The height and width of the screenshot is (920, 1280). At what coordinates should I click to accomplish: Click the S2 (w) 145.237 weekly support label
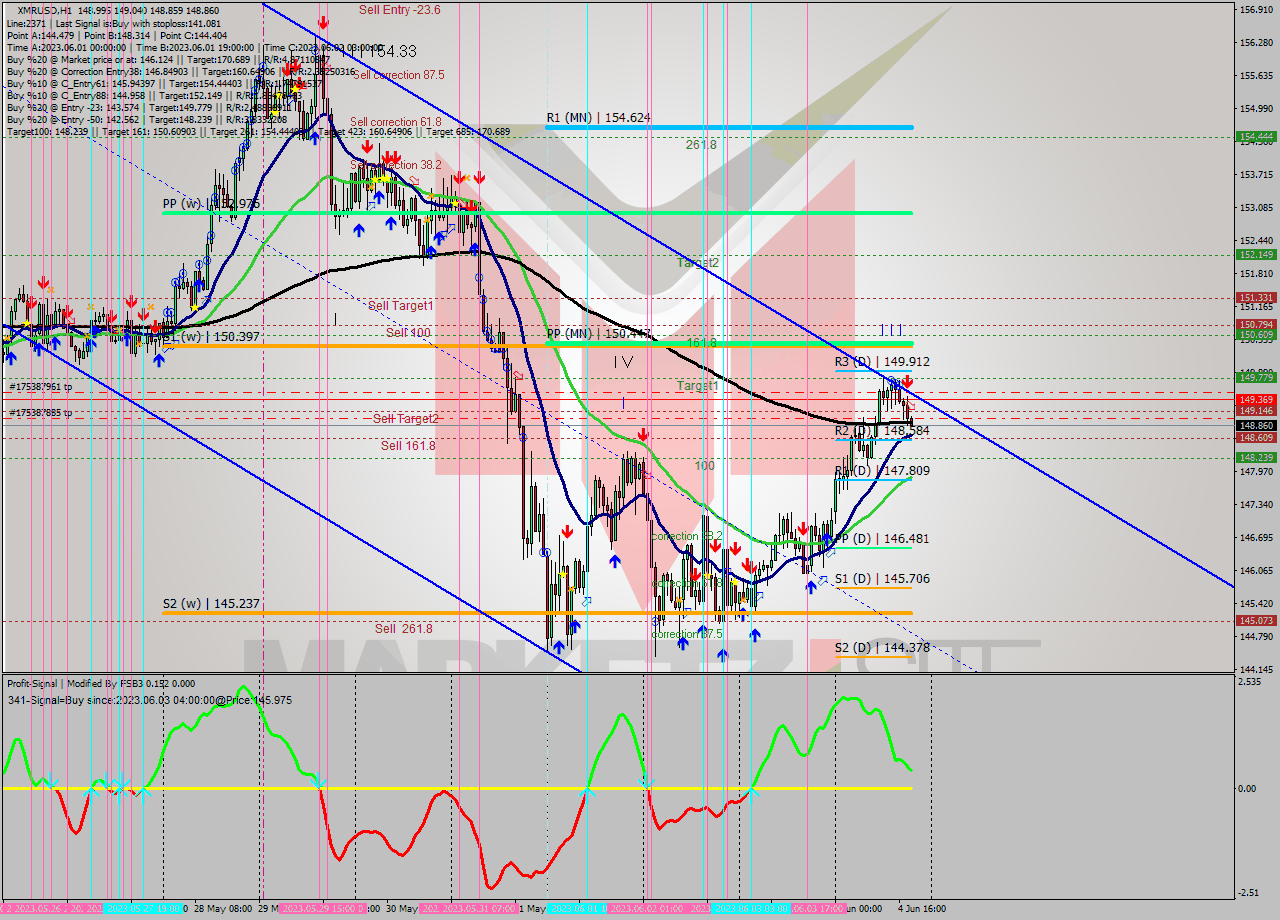click(x=211, y=604)
